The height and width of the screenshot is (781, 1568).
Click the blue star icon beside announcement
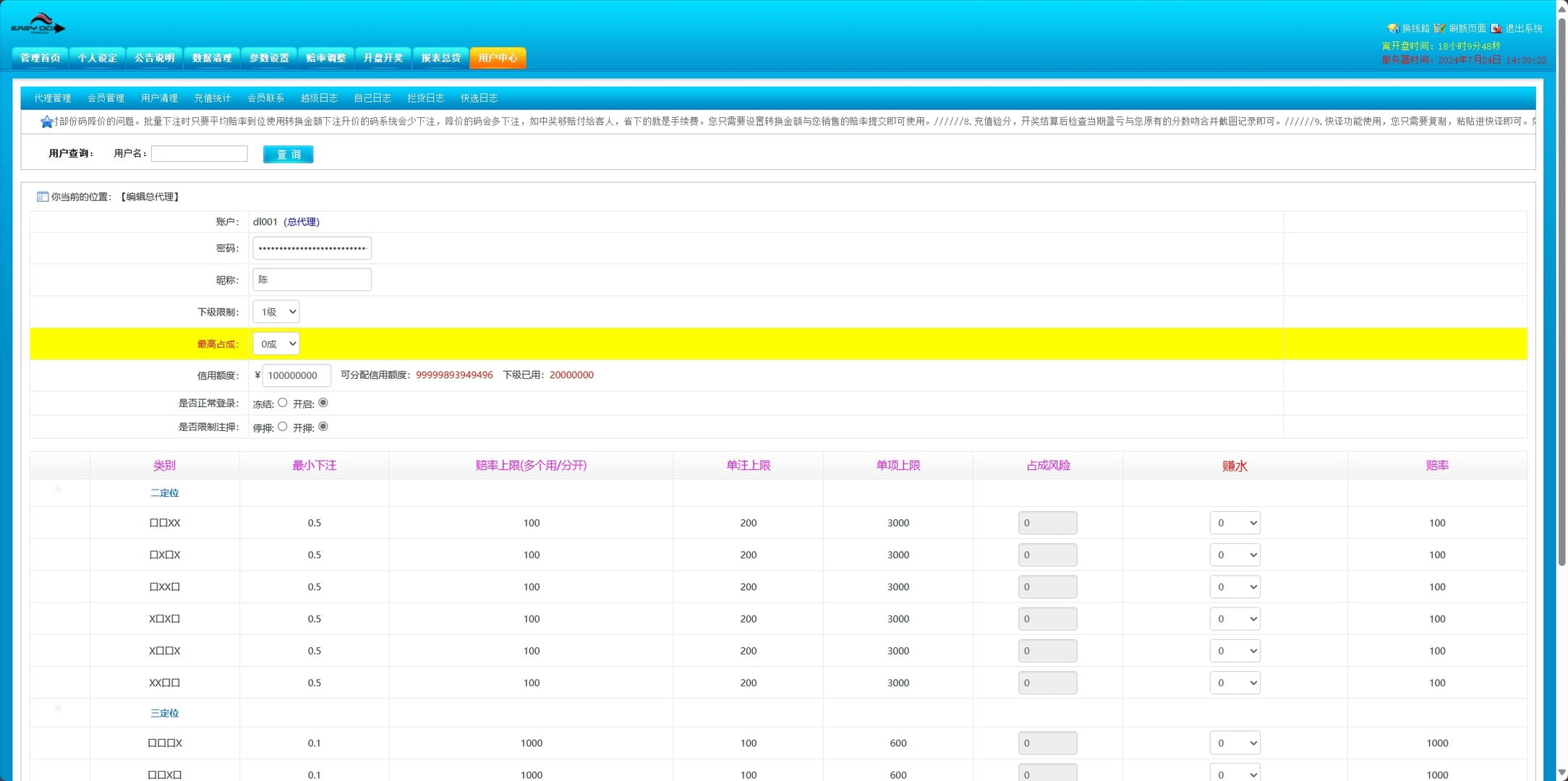click(47, 122)
